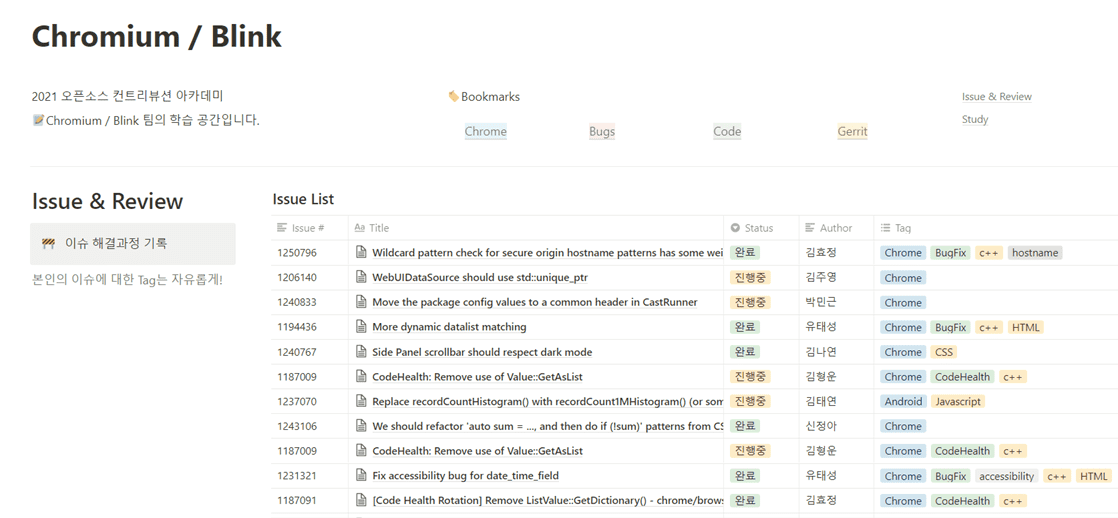Screen dimensions: 1118x518
Task: Click the 진행중 status in the WebUIDataSource row
Action: click(750, 278)
